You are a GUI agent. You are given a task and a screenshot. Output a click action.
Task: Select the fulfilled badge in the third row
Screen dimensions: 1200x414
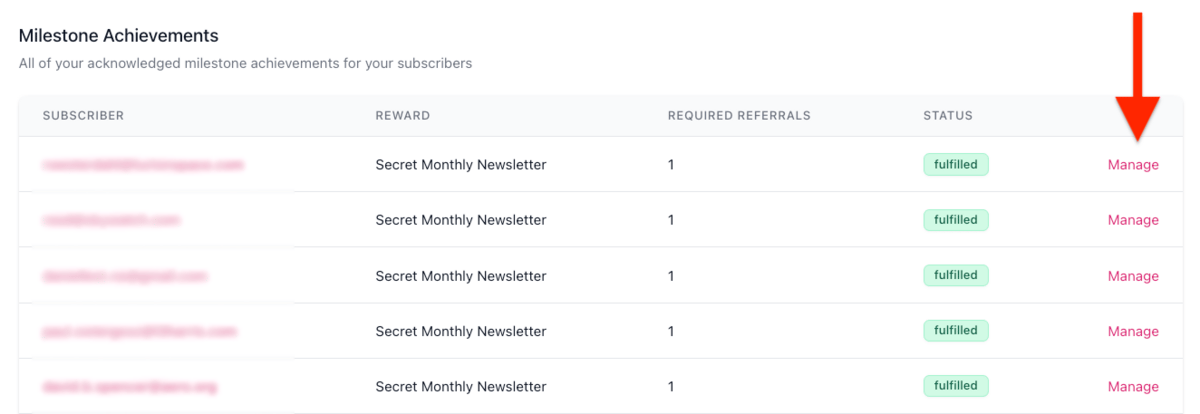click(955, 275)
